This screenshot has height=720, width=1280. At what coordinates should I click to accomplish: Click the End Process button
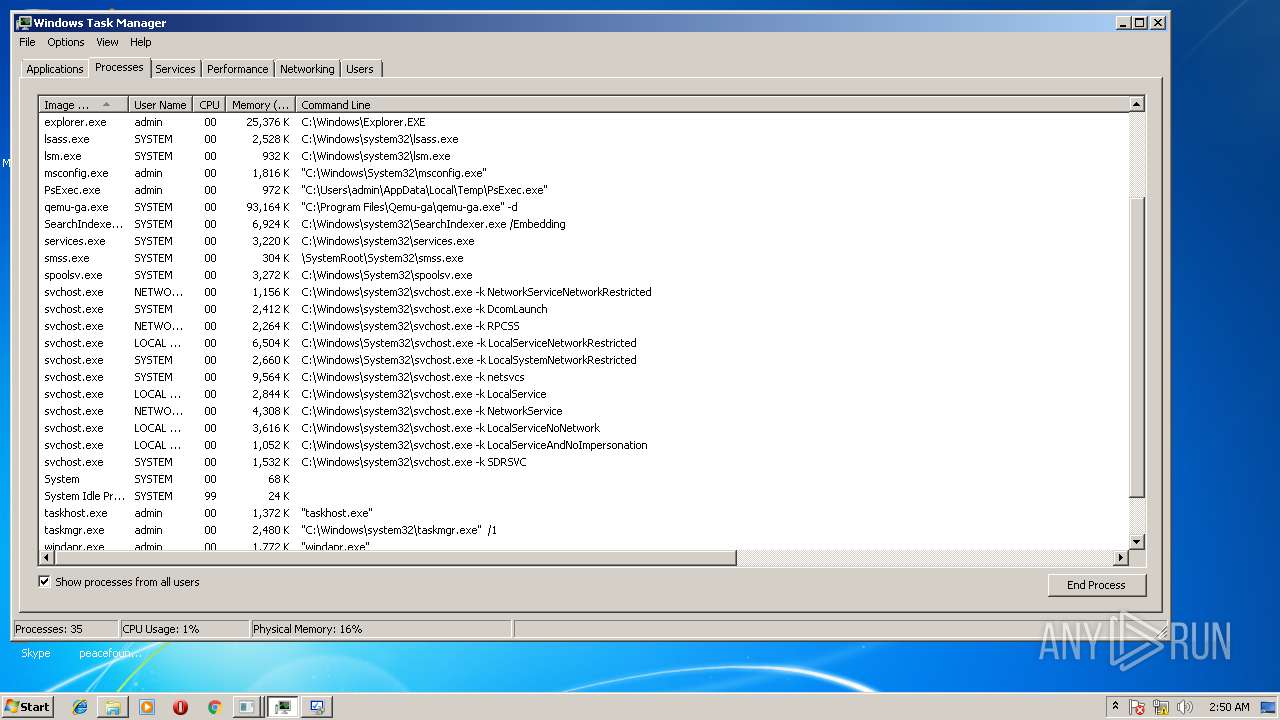1096,585
